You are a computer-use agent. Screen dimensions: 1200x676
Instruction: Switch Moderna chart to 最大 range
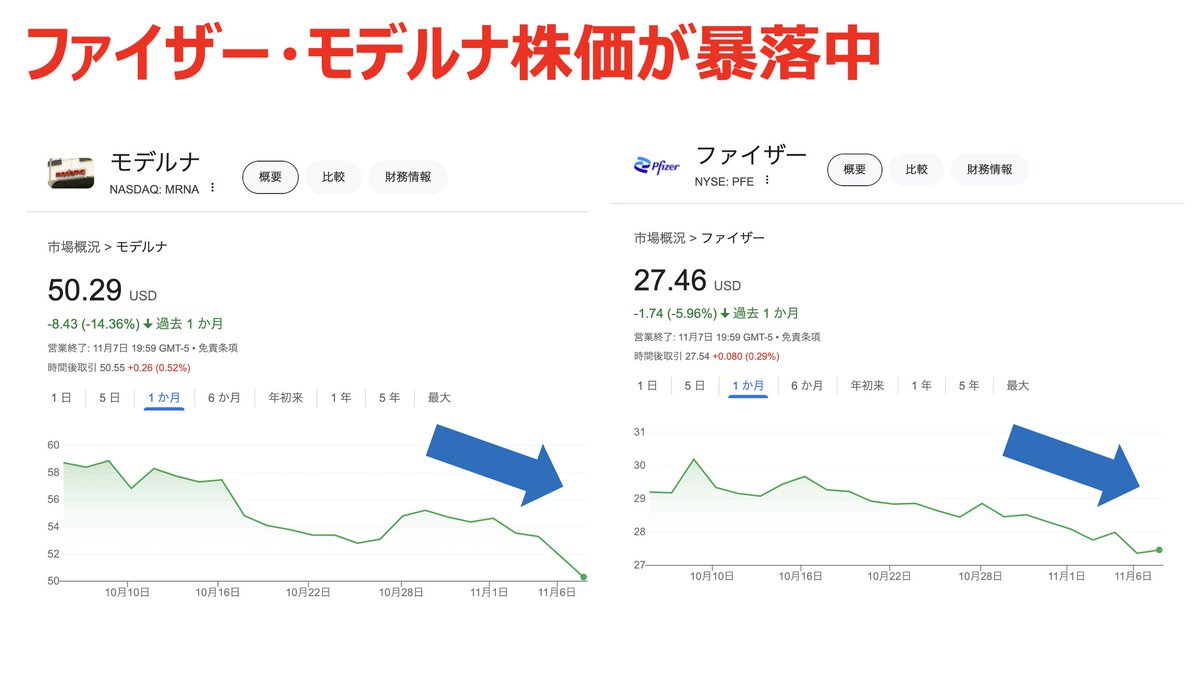coord(439,397)
